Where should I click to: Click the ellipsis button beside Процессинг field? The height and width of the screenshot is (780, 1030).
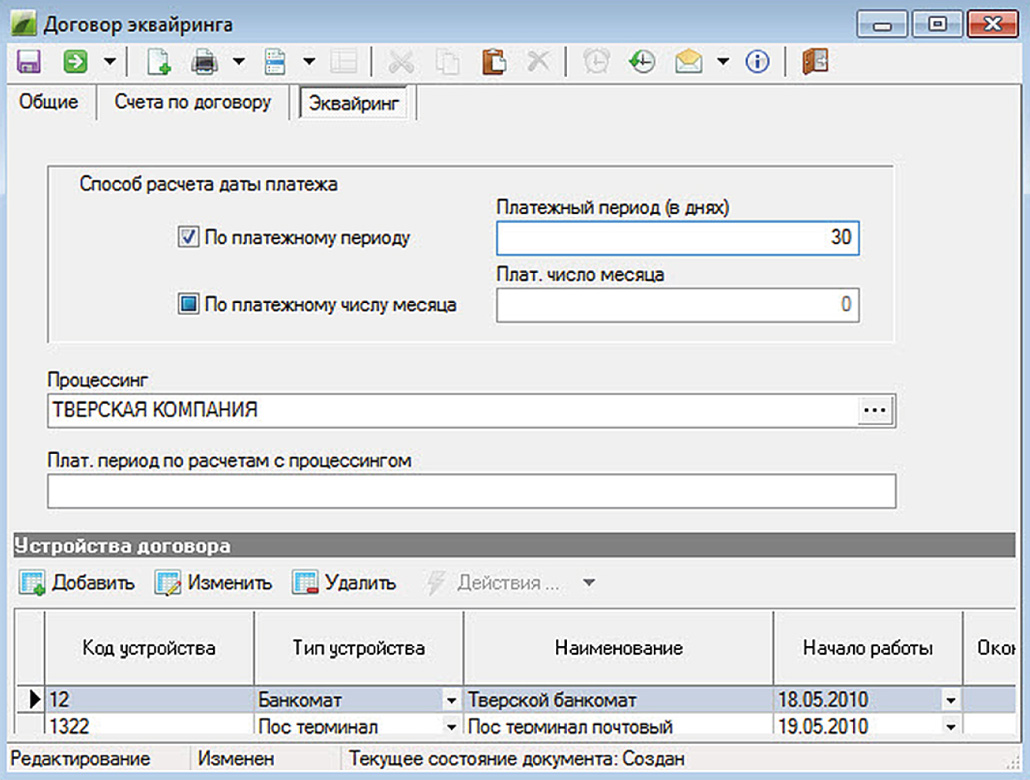pyautogui.click(x=876, y=411)
